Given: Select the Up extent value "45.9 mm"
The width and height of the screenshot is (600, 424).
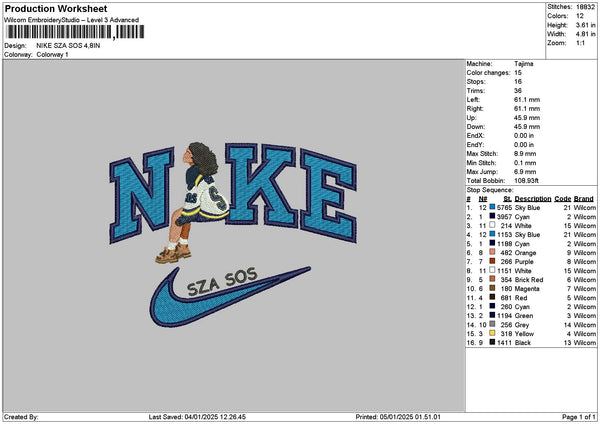Looking at the screenshot, I should [527, 117].
